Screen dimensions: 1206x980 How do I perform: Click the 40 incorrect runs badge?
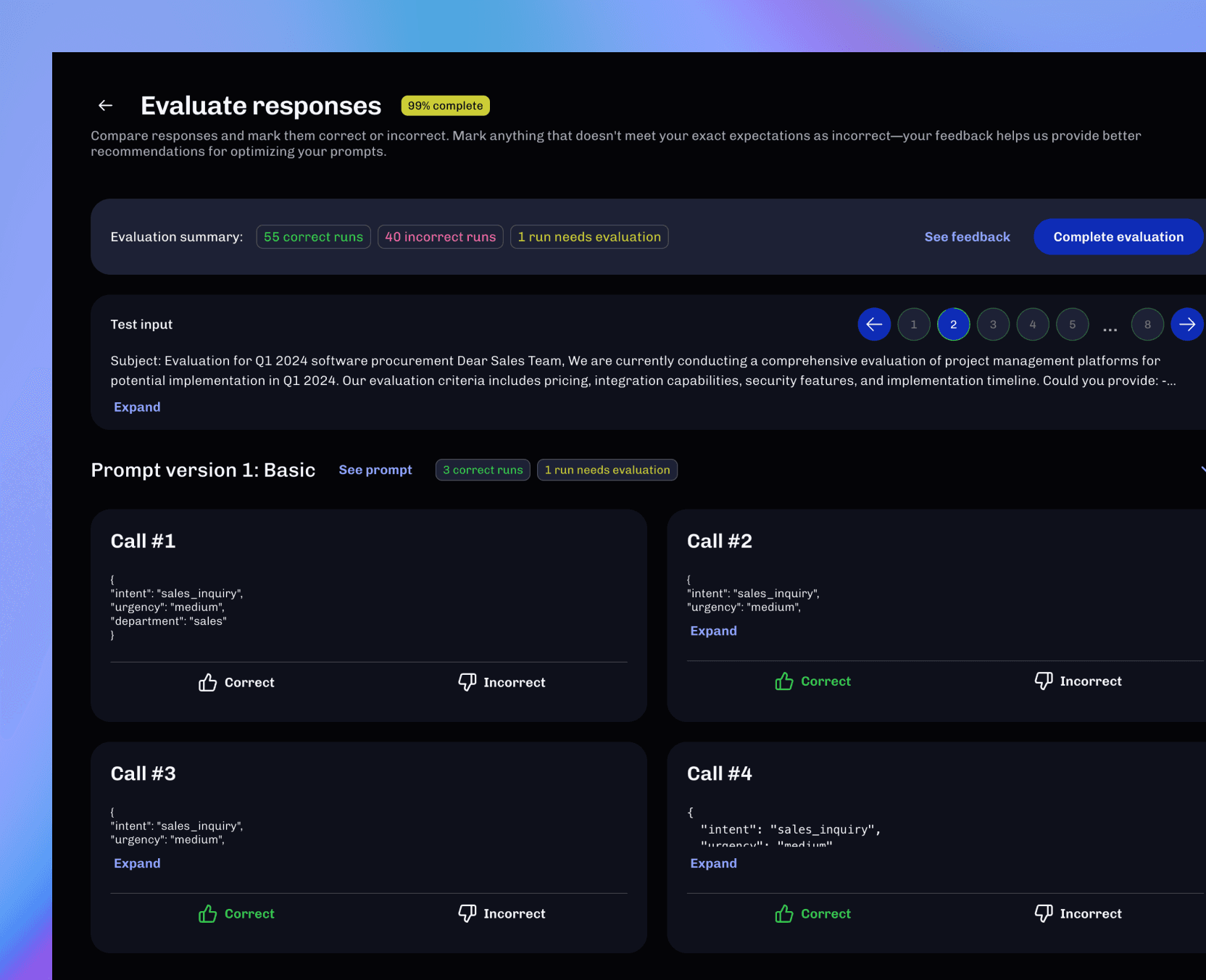tap(440, 236)
